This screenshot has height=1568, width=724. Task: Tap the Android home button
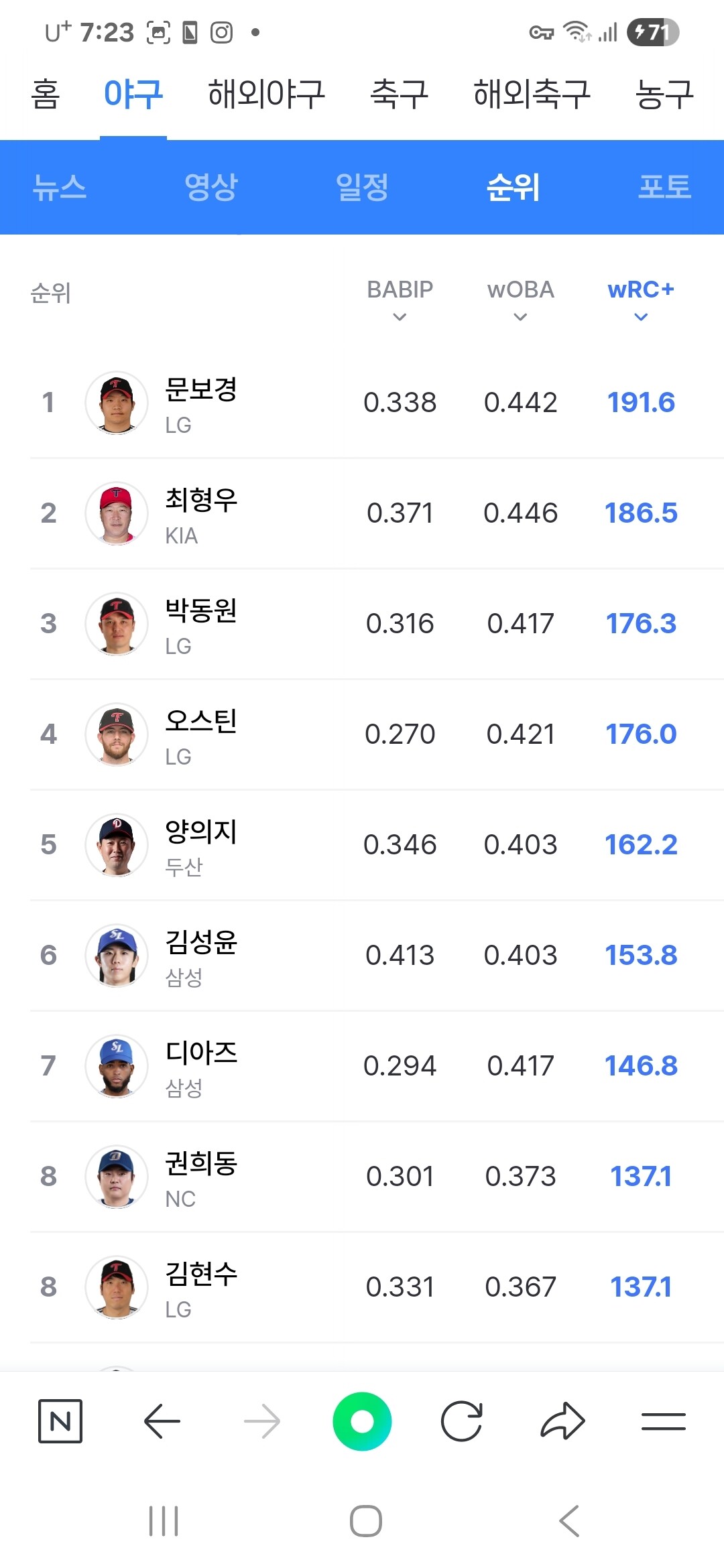click(x=366, y=1521)
